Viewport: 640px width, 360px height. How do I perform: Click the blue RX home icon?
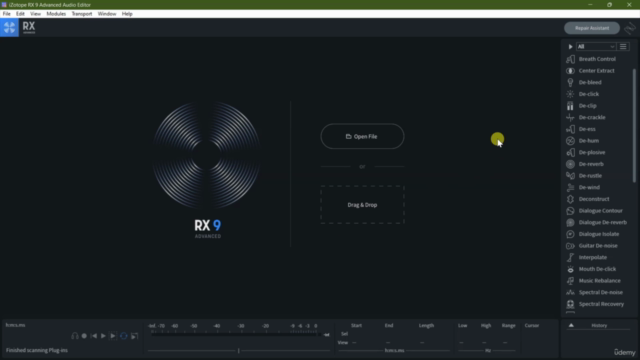coord(9,28)
